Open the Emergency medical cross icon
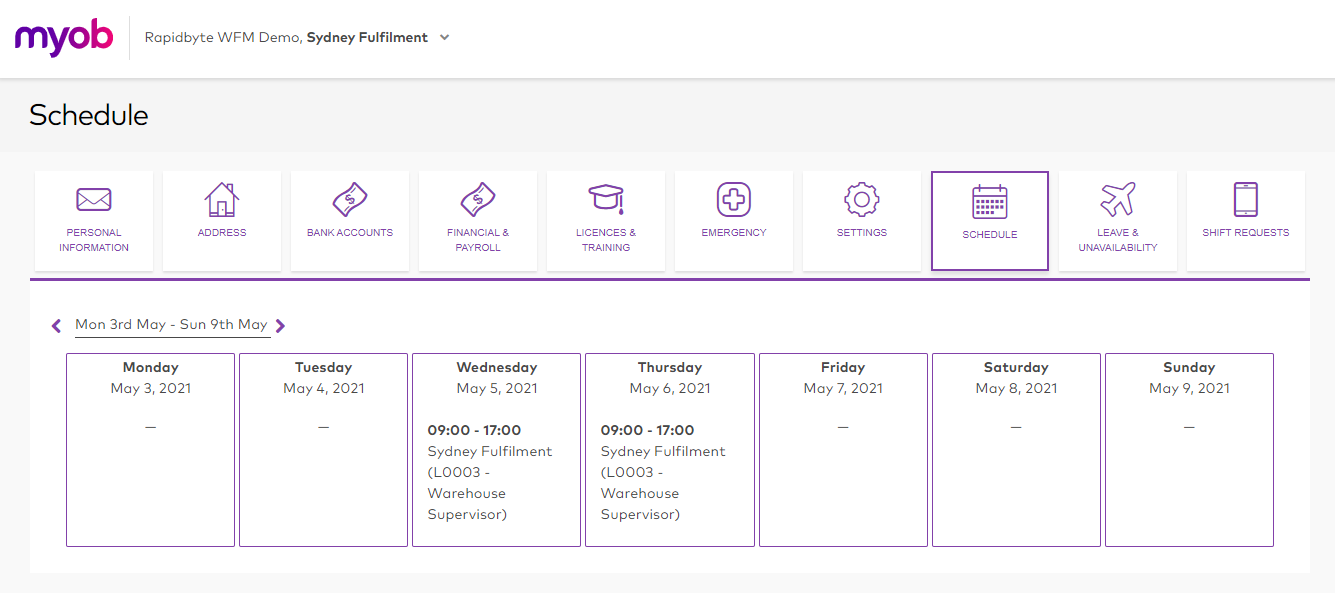Viewport: 1335px width, 593px height. point(734,200)
